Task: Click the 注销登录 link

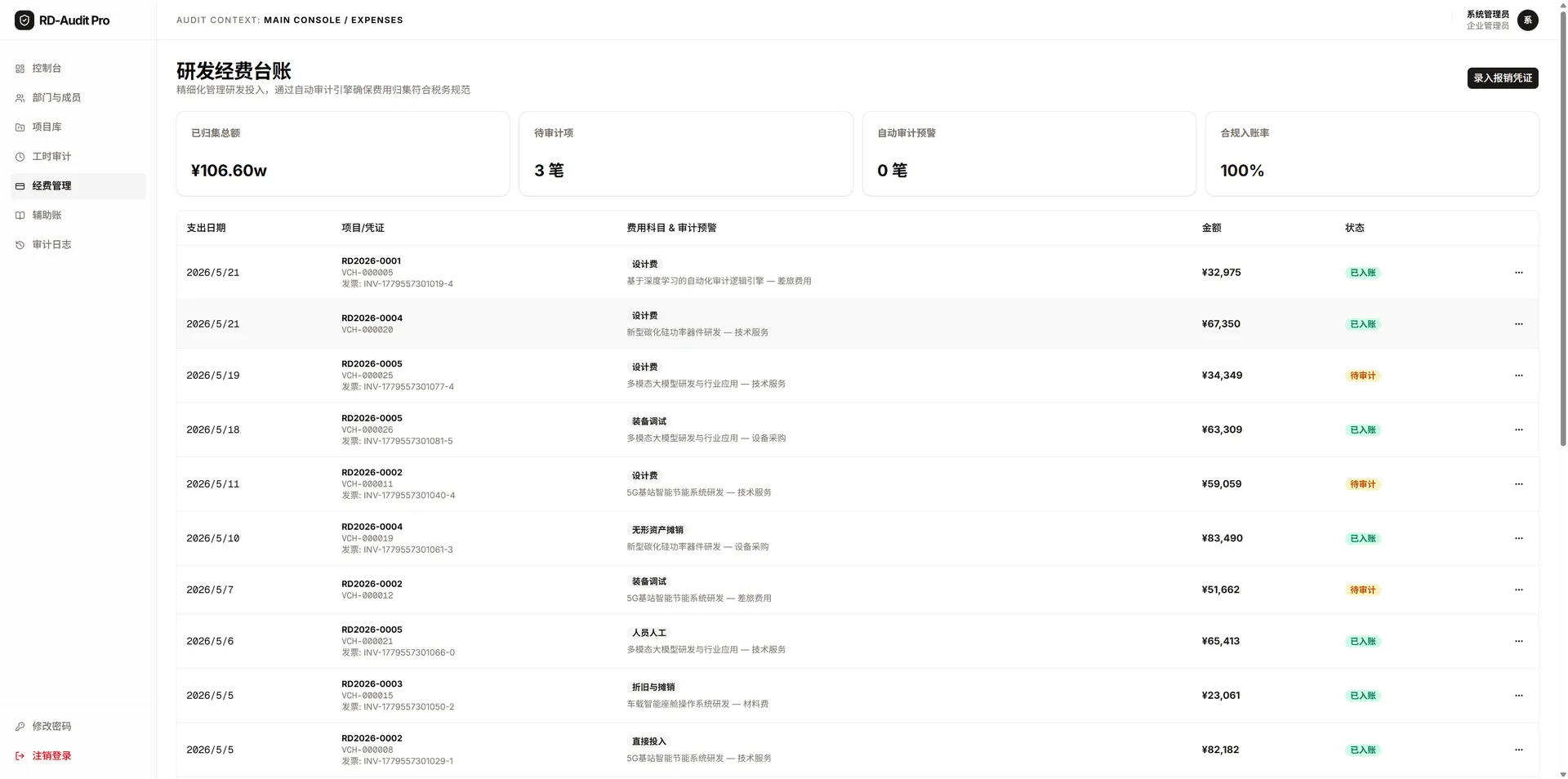Action: click(x=78, y=756)
